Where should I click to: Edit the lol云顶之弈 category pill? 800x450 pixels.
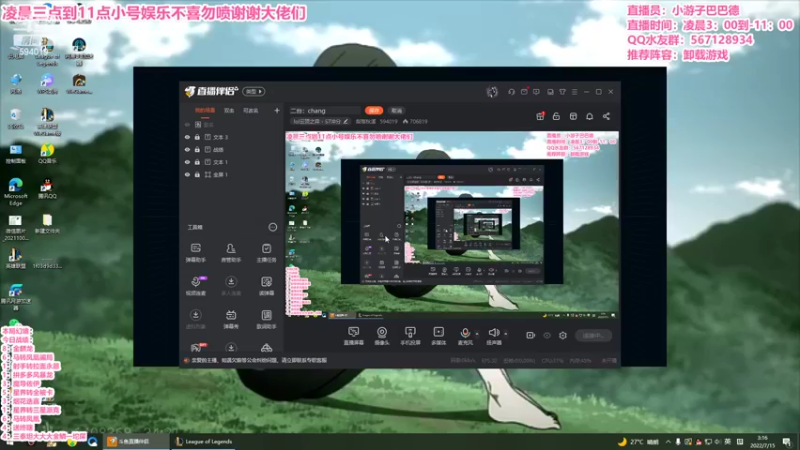pos(320,121)
